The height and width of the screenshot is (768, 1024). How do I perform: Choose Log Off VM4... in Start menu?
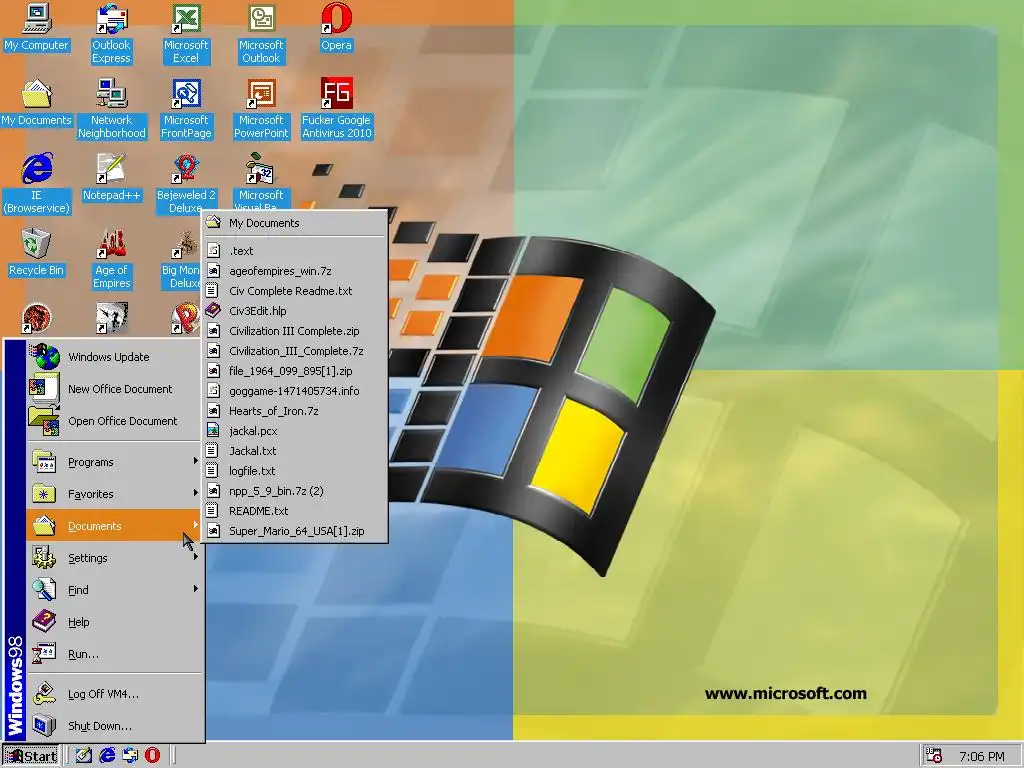115,694
